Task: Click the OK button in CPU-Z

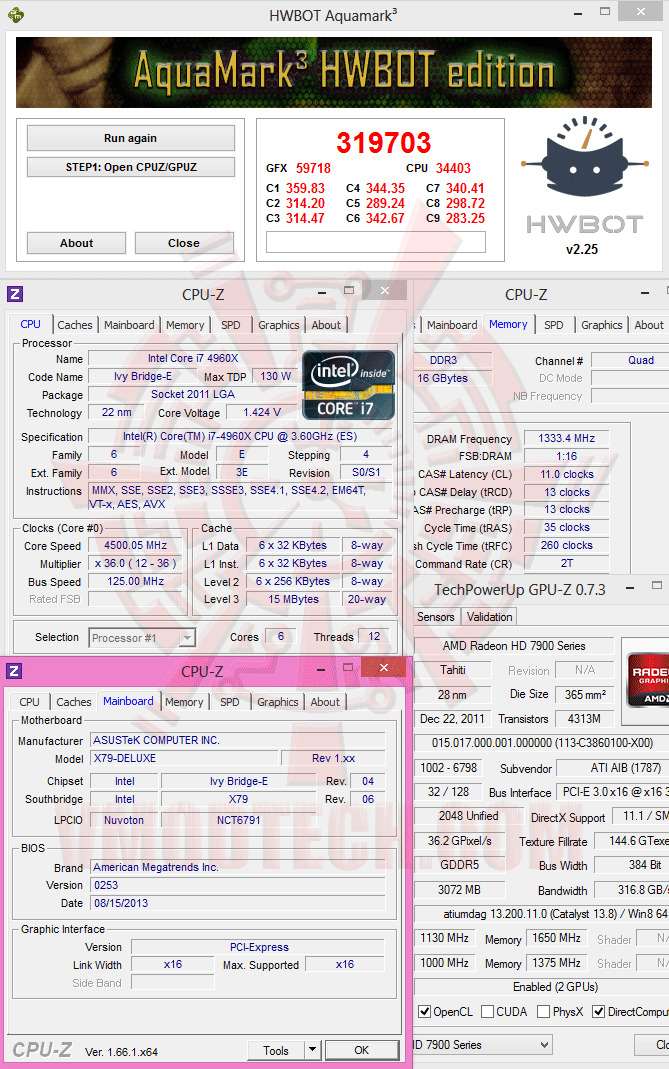Action: point(361,1050)
